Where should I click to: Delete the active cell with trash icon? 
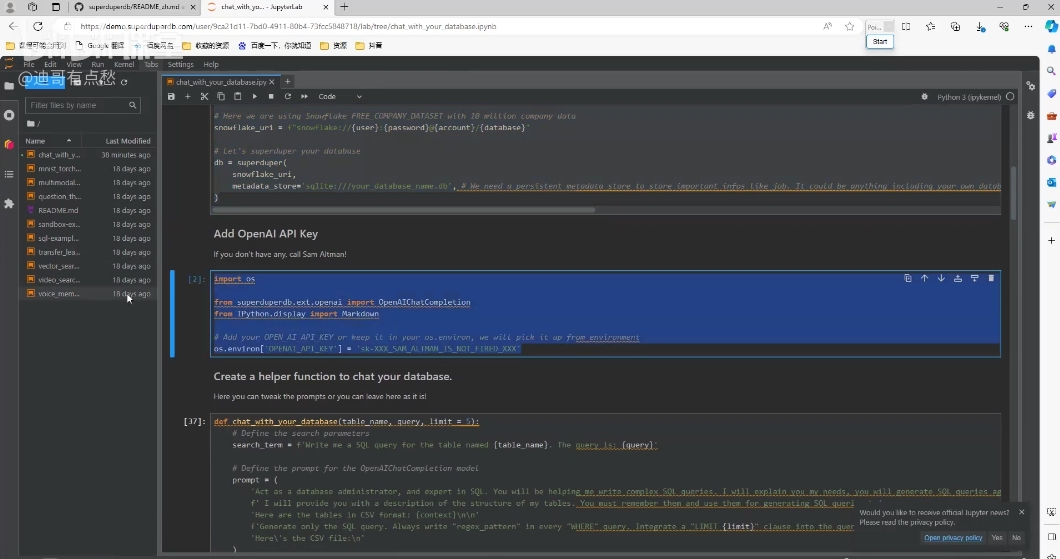[x=991, y=278]
